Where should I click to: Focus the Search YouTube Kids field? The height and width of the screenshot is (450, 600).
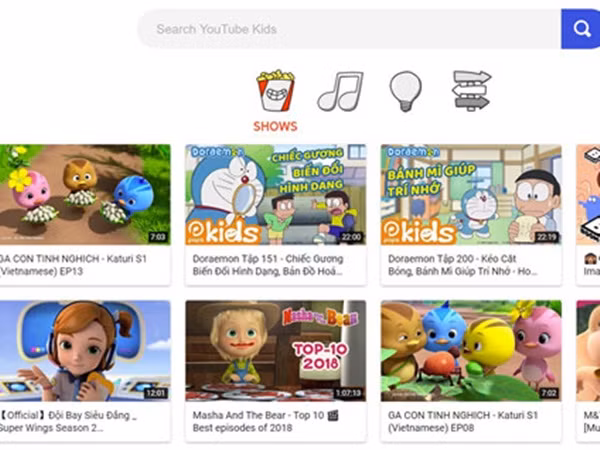coord(349,29)
